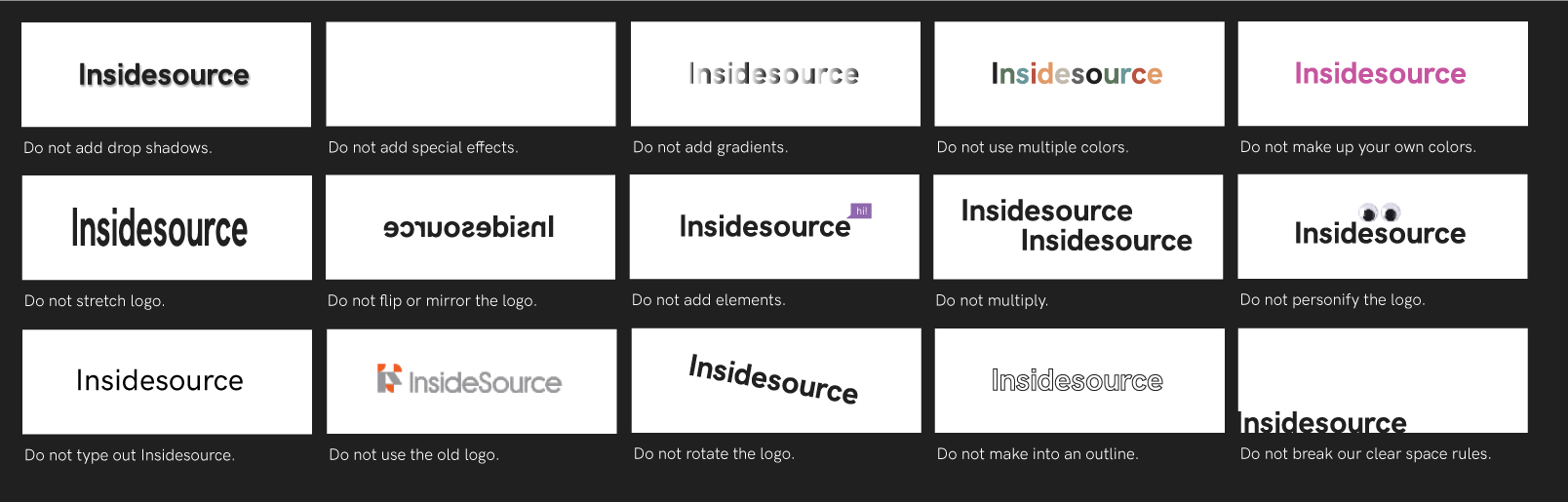Click the "Do not use multiple colors." caption
Screen dimensions: 1568x502
[1032, 147]
